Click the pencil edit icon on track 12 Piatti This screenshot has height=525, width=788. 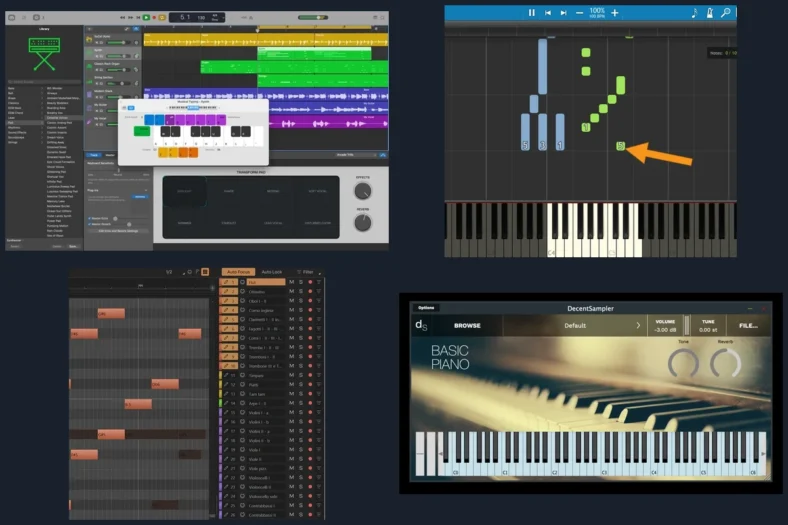(226, 384)
